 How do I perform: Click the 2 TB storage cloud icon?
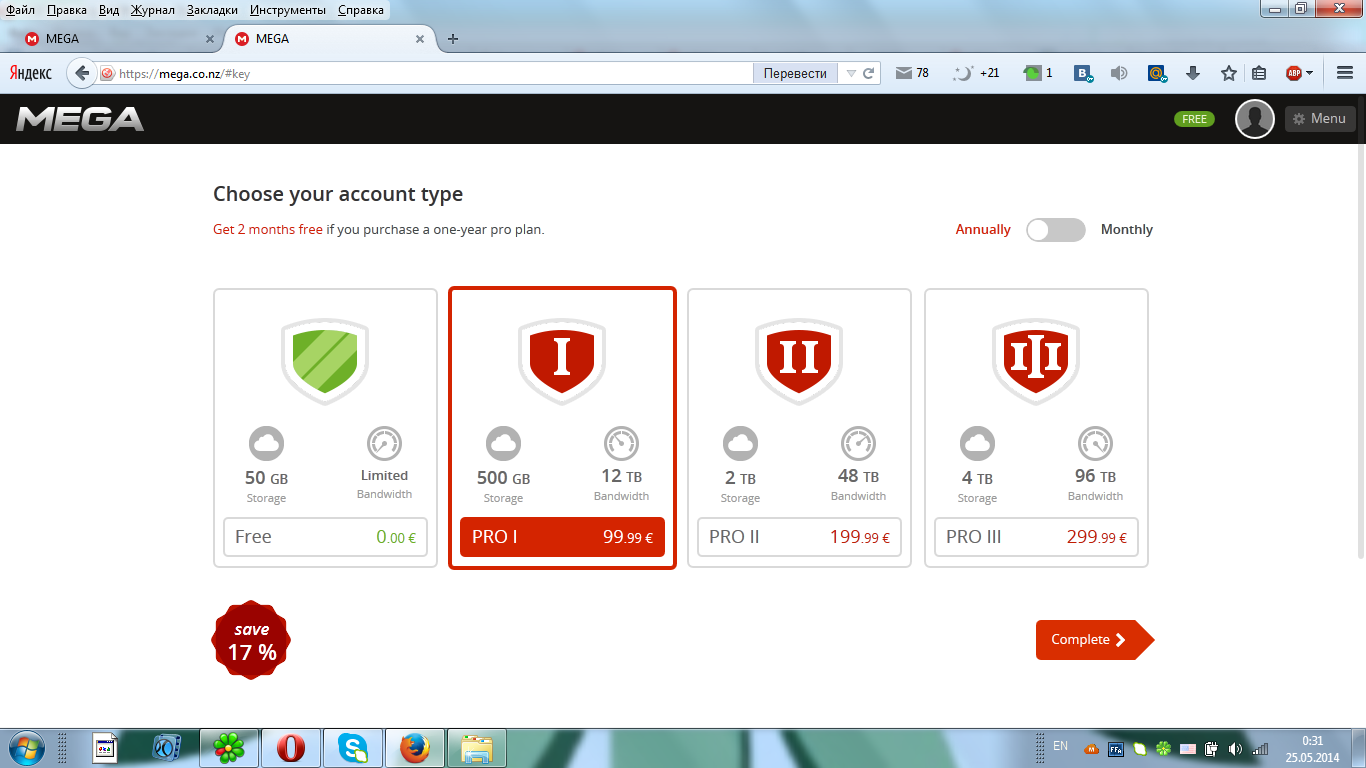[740, 443]
